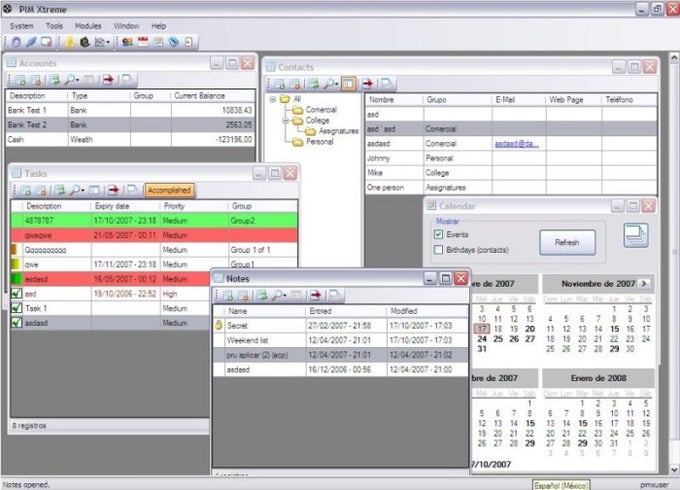
Task: Click the yellow user icon in main toolbar
Action: pyautogui.click(x=69, y=42)
